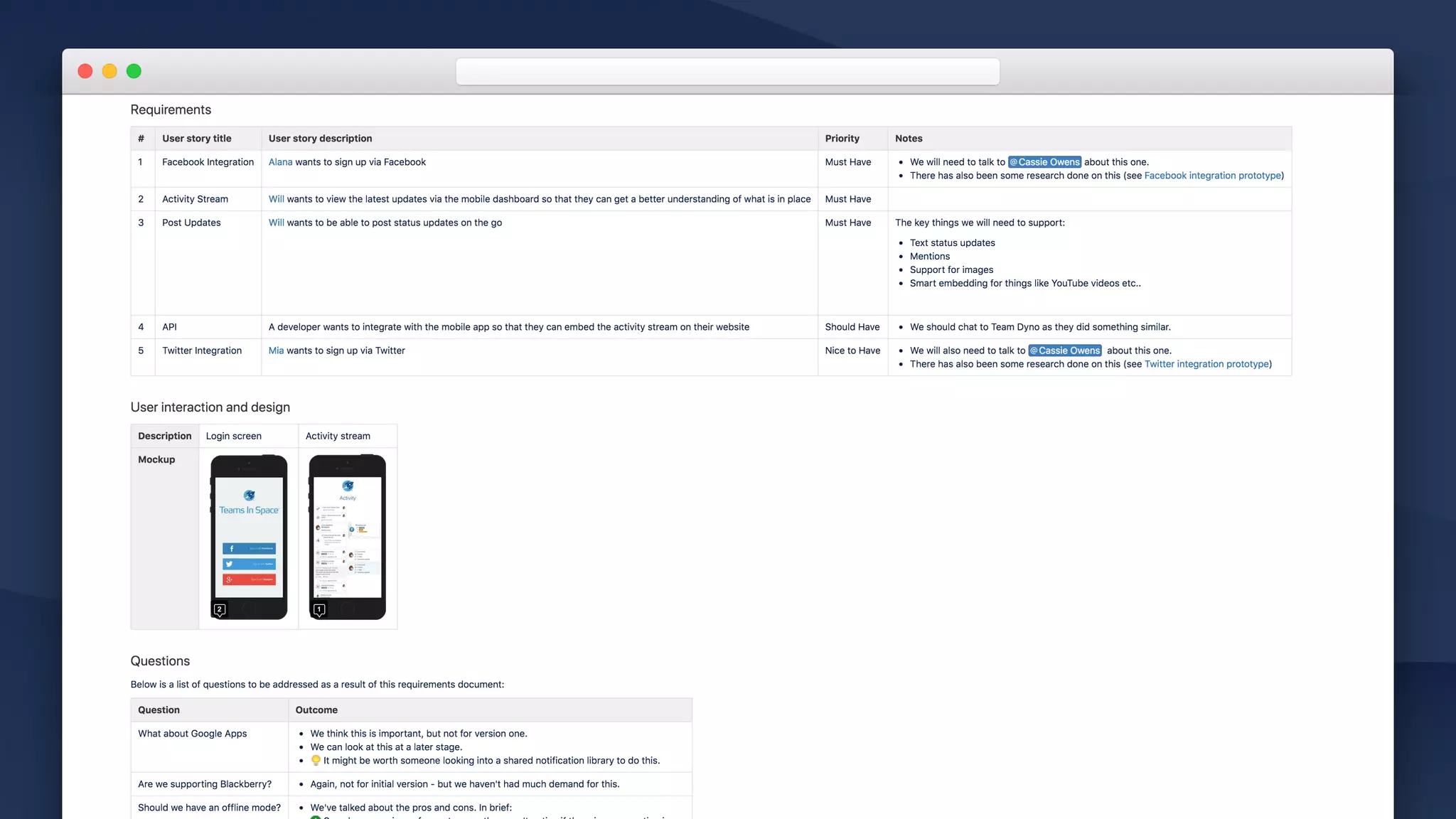Click Cassie Owens mention in Twitter Integration notes

[1064, 350]
